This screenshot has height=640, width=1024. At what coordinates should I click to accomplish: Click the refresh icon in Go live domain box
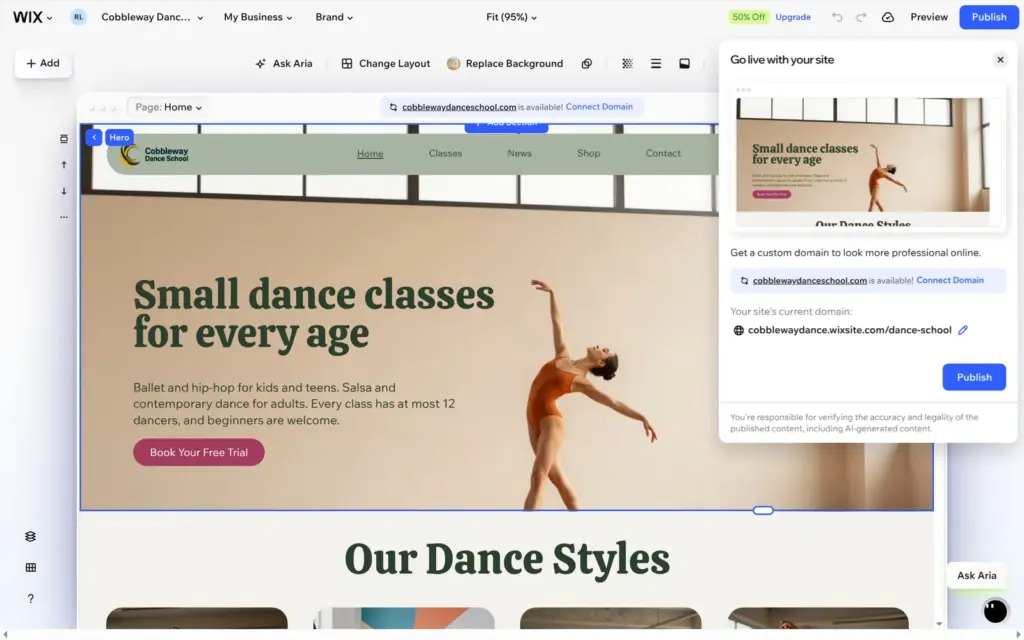(744, 281)
